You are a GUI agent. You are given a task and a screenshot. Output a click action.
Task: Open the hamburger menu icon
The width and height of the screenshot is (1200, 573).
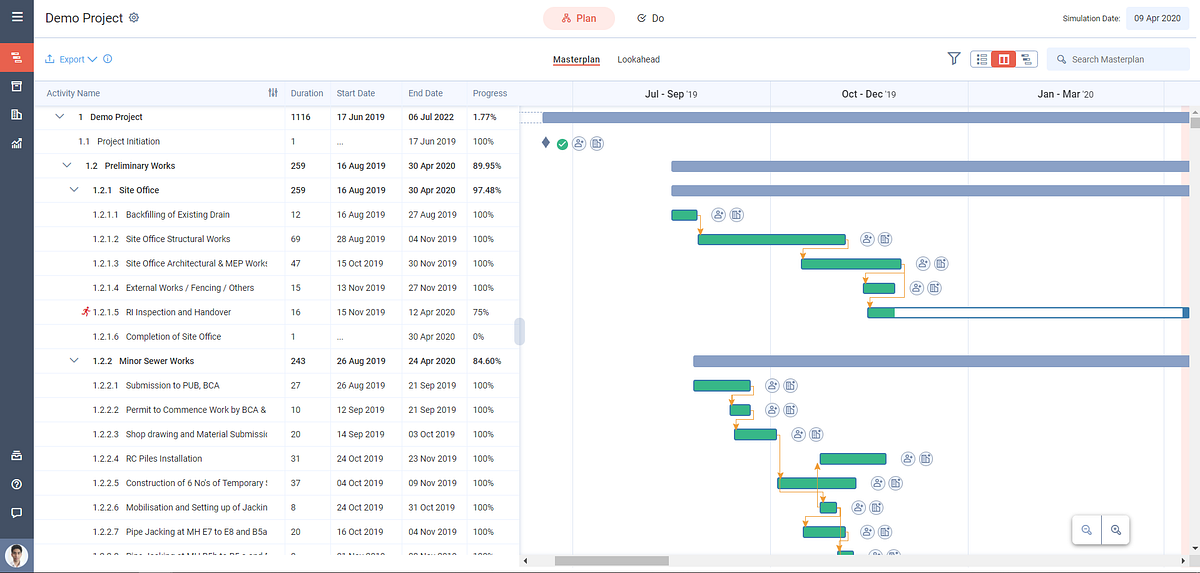coord(16,18)
